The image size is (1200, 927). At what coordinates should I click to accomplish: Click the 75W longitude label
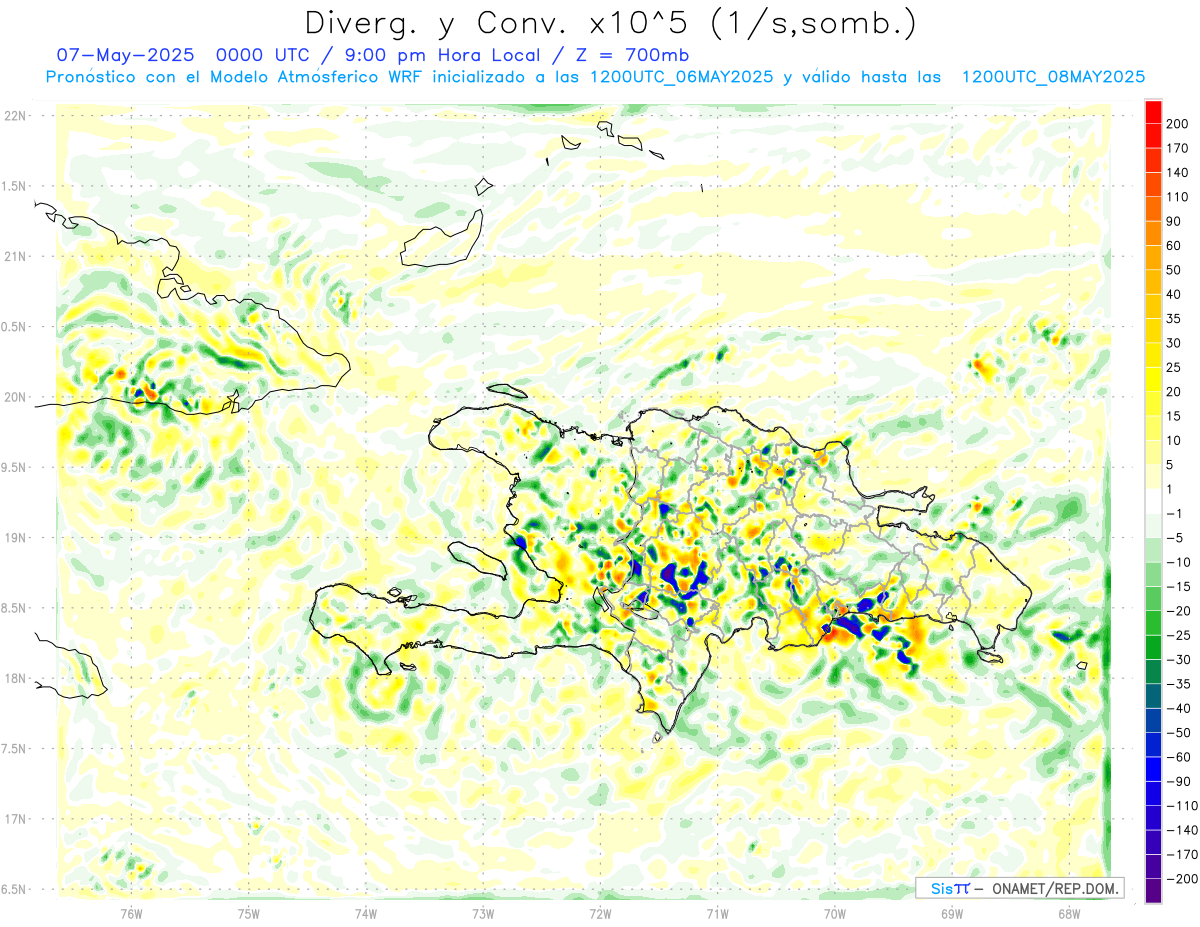[x=249, y=914]
